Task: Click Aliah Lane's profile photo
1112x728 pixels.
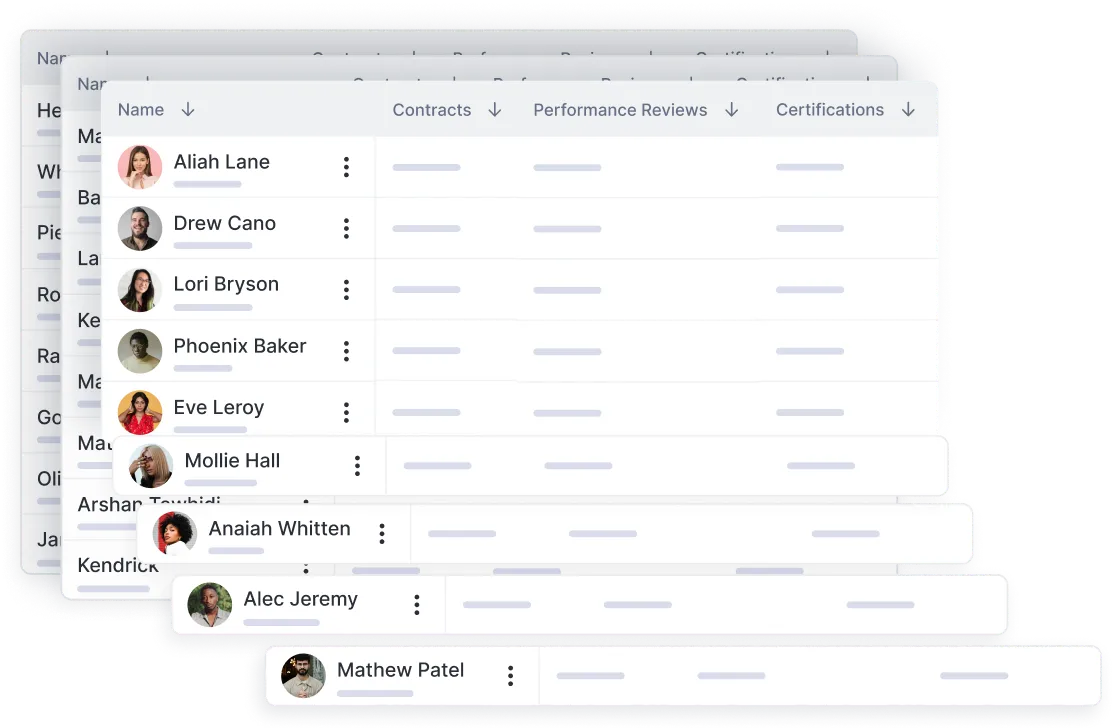Action: pos(140,167)
